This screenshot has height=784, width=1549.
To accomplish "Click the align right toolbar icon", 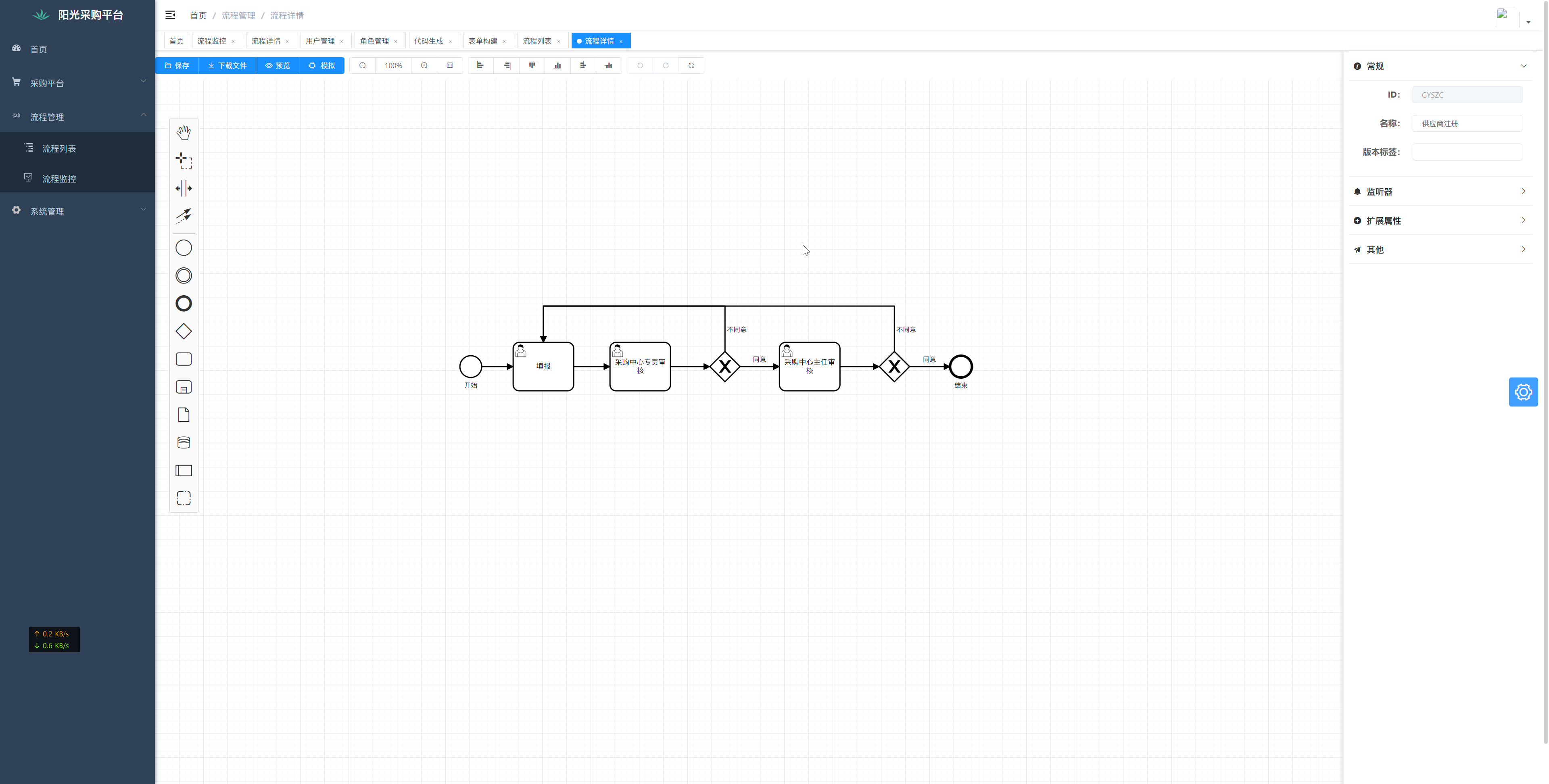I will click(506, 65).
